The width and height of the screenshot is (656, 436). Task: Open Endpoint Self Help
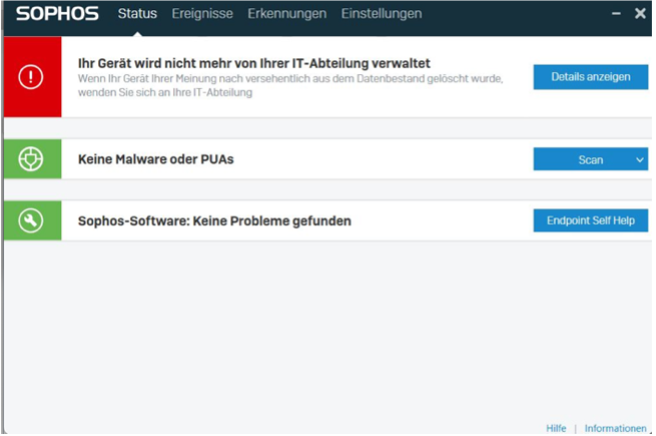[591, 221]
